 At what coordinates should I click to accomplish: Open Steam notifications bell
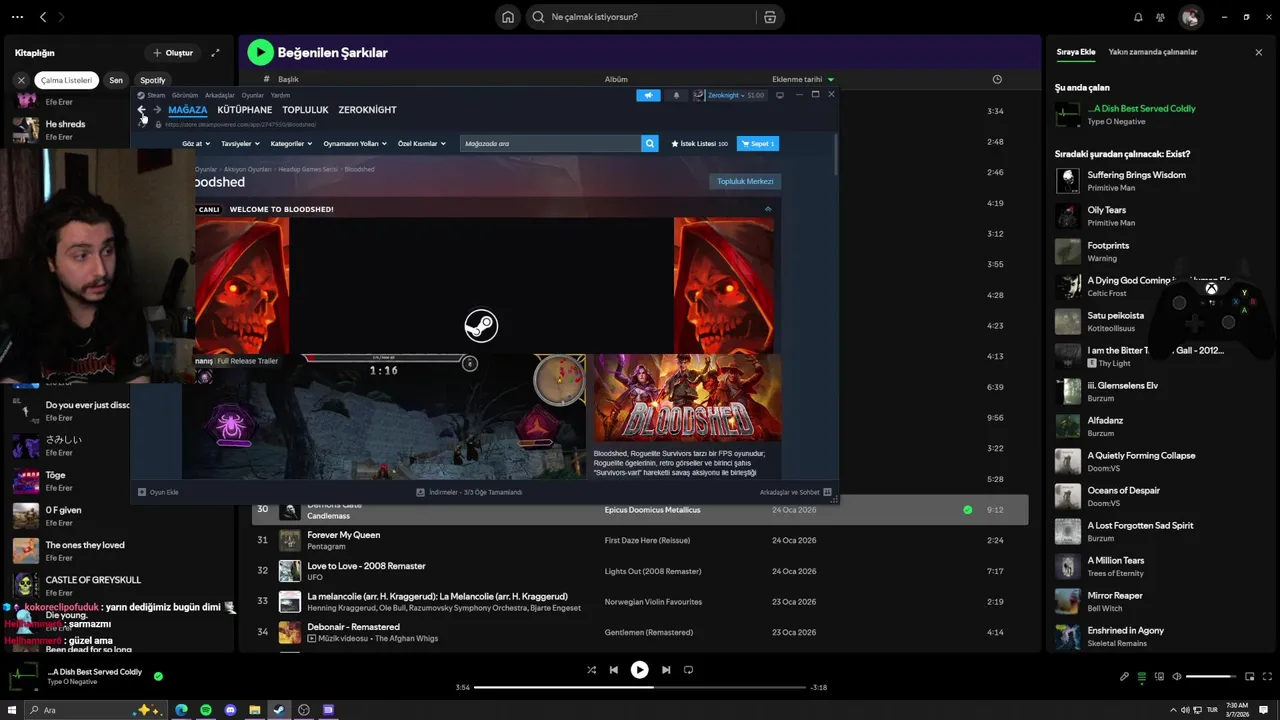[676, 95]
